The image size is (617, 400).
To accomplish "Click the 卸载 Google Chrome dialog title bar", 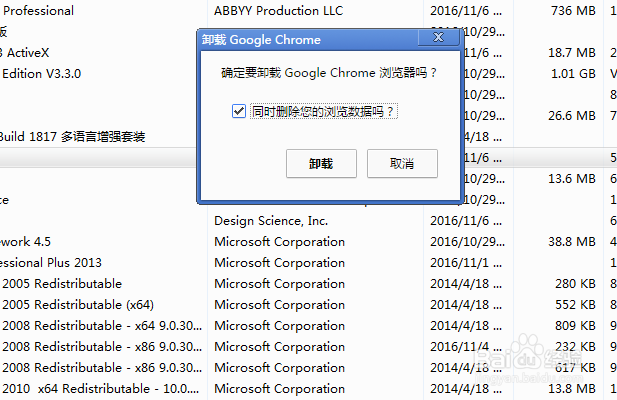I will [x=300, y=40].
